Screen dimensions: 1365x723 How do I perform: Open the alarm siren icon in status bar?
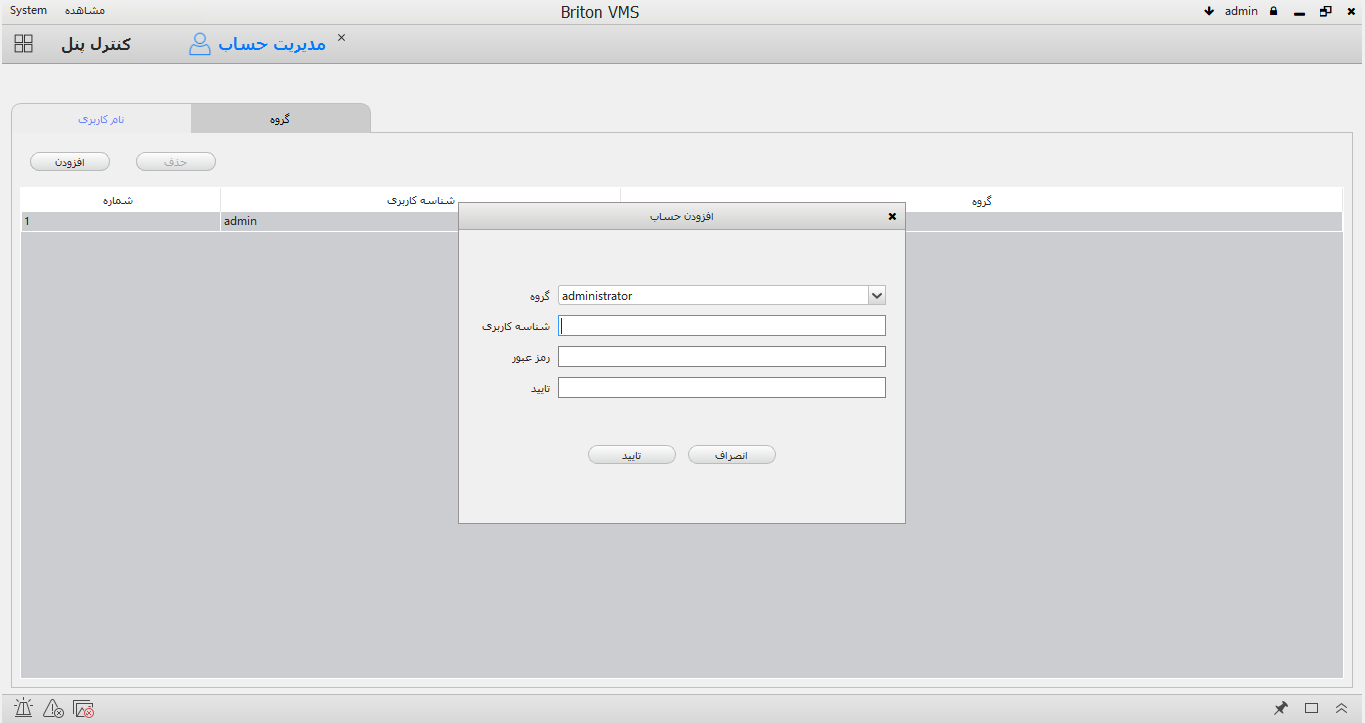[x=24, y=708]
